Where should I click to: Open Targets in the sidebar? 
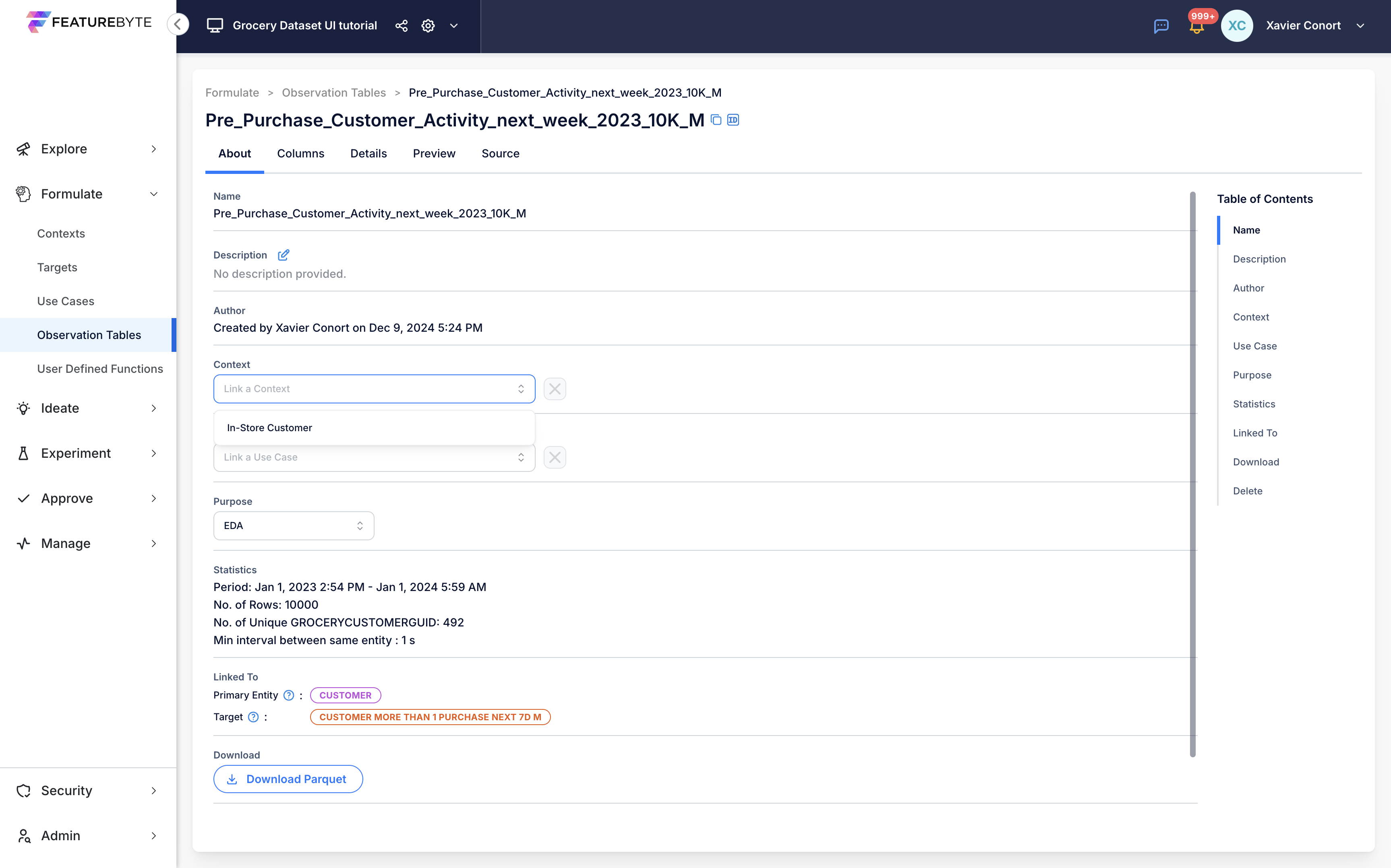57,267
